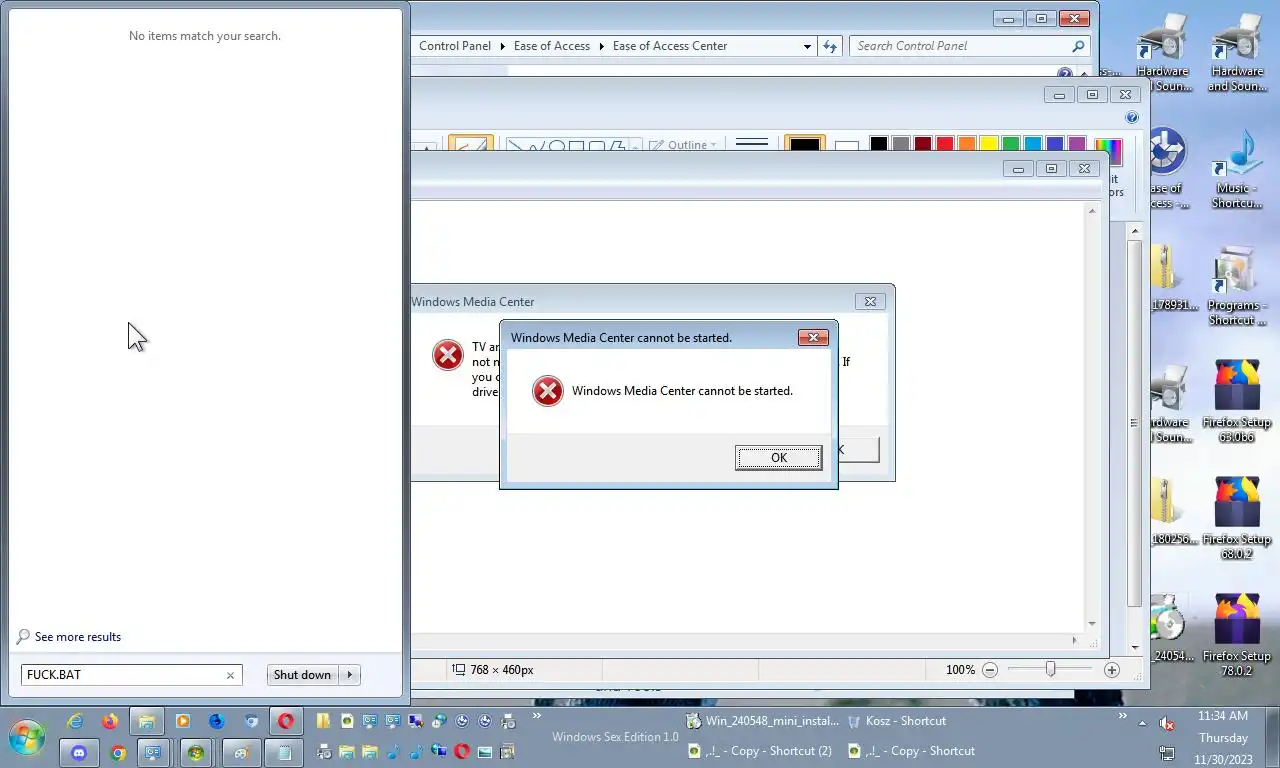The height and width of the screenshot is (768, 1280).
Task: Open Paint's Outline dropdown
Action: [684, 145]
